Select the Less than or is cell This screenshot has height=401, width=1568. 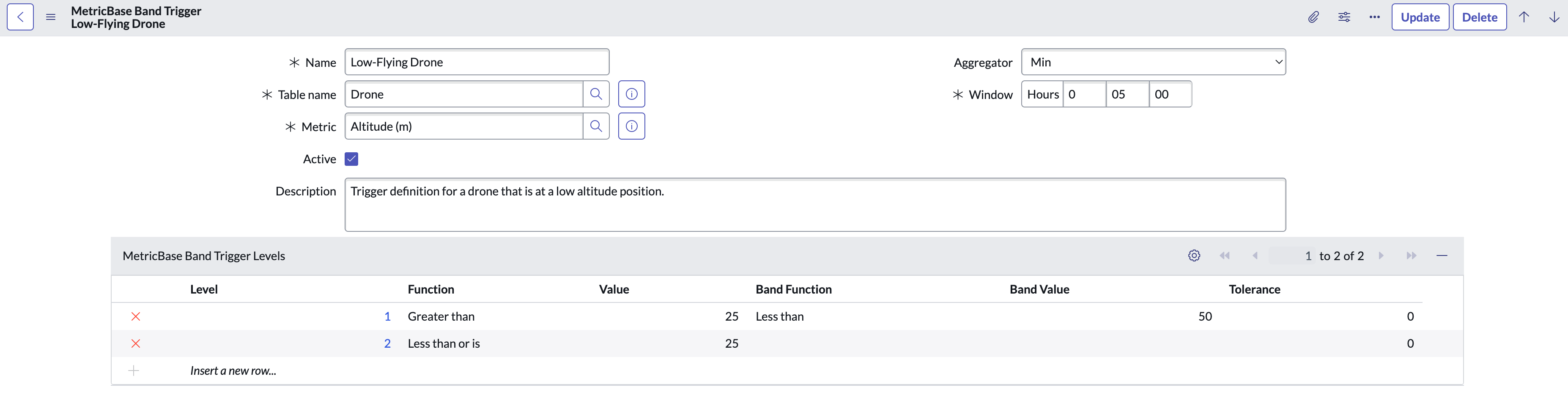coord(444,344)
